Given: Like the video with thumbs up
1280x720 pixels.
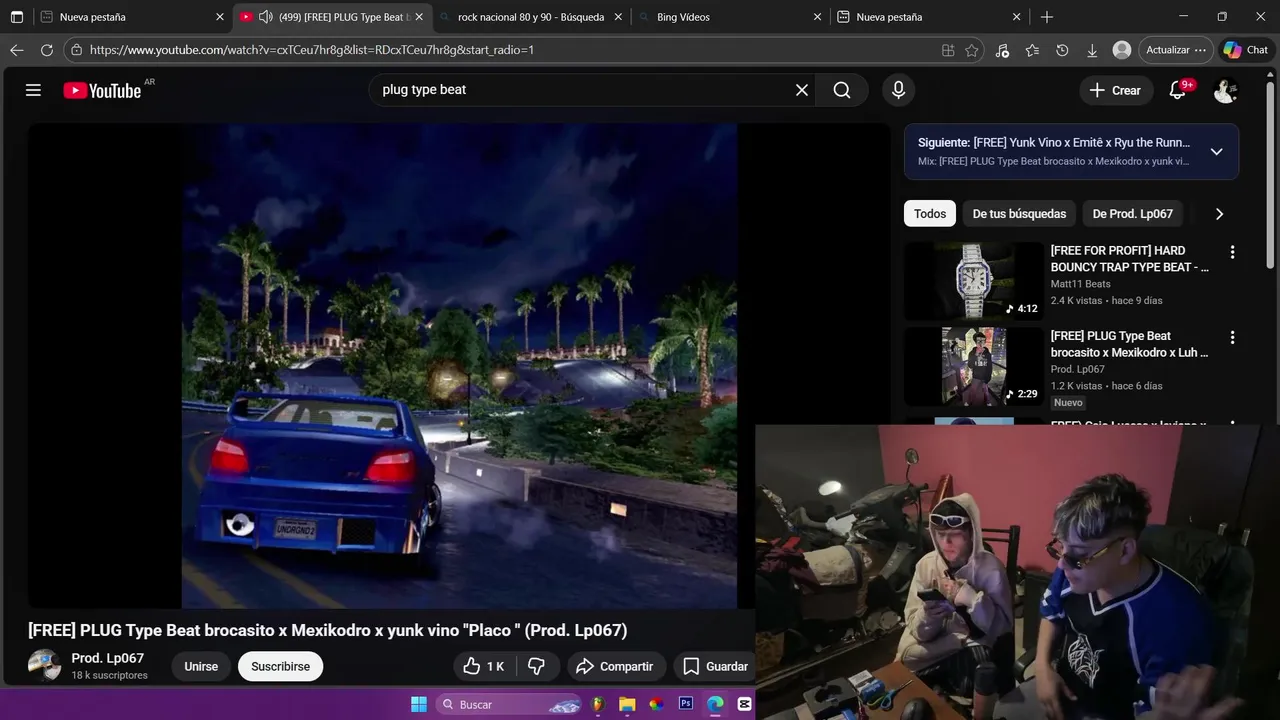Looking at the screenshot, I should (484, 666).
